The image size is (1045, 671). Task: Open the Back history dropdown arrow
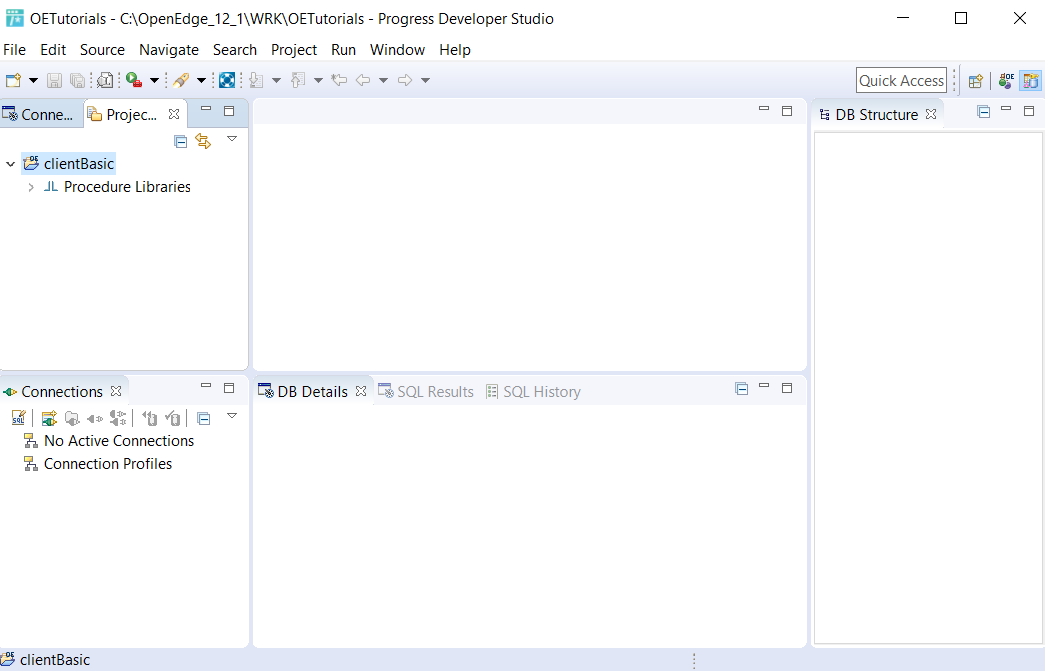coord(383,81)
